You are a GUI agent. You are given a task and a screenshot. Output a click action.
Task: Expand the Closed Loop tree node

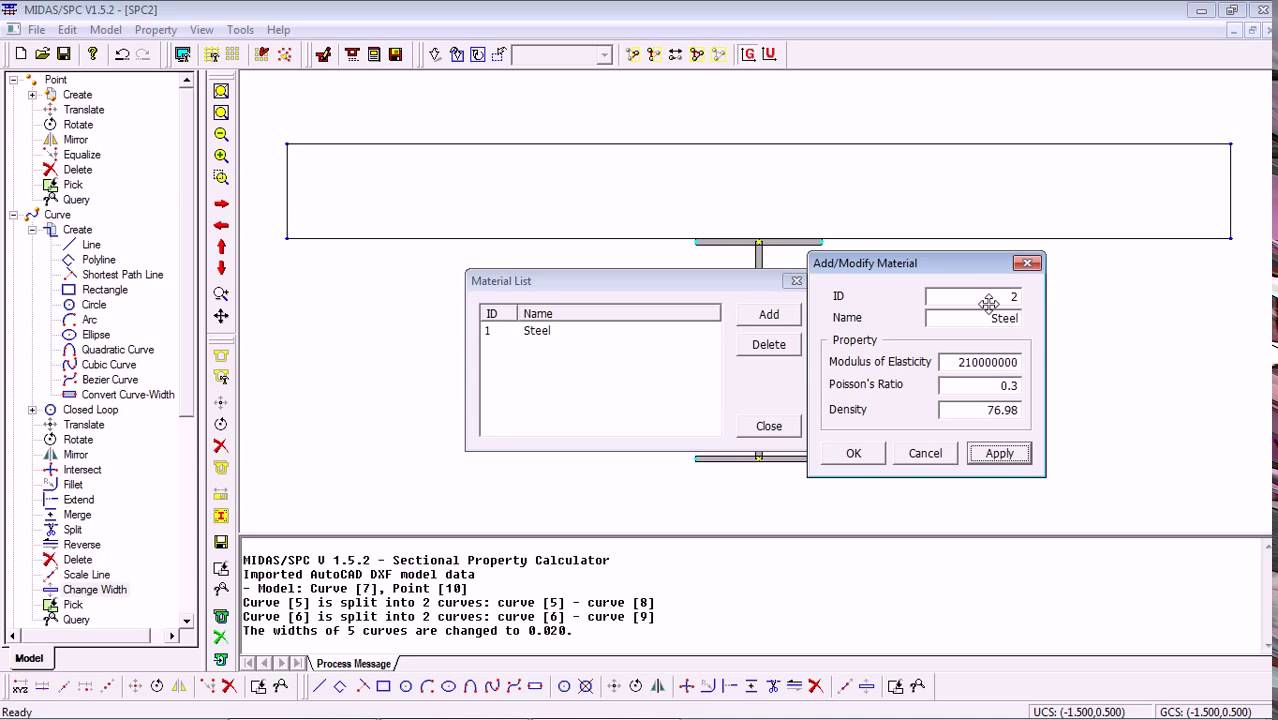tap(32, 410)
